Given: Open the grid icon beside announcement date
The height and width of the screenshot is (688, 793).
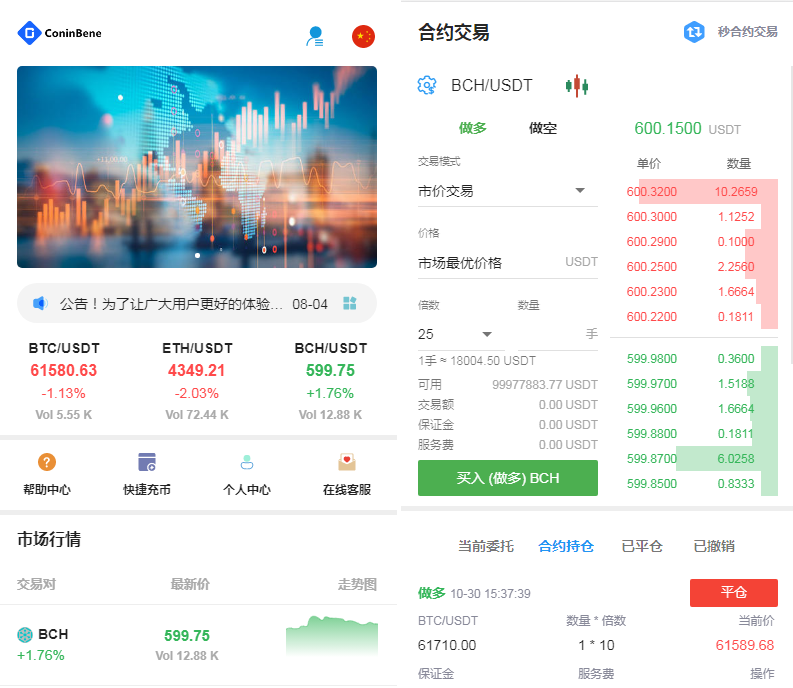Looking at the screenshot, I should pyautogui.click(x=350, y=303).
